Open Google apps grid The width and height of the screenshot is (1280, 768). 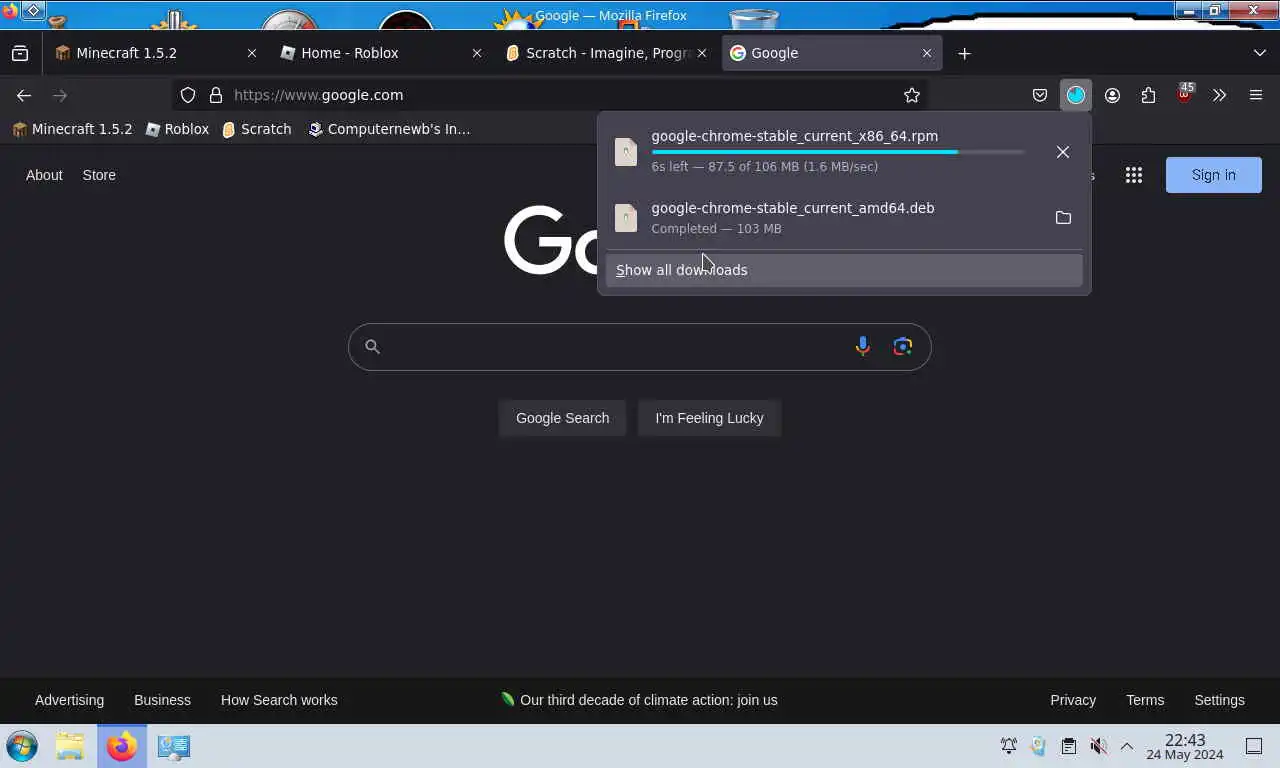(x=1133, y=175)
